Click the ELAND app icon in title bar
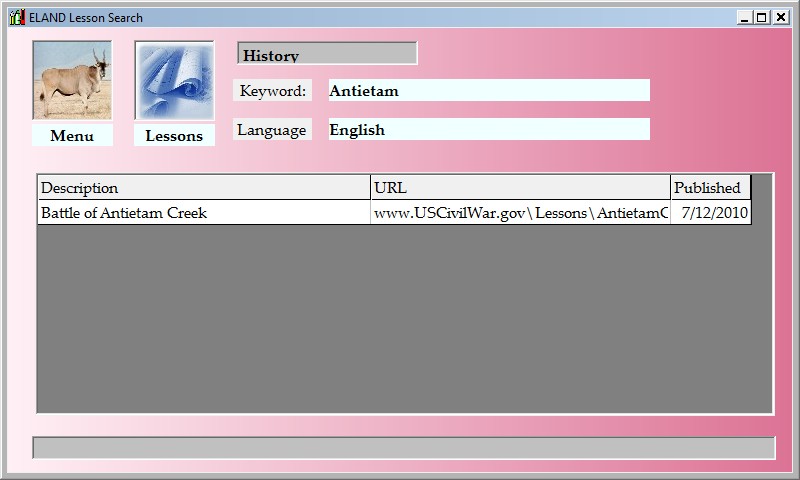The width and height of the screenshot is (800, 480). coord(17,17)
